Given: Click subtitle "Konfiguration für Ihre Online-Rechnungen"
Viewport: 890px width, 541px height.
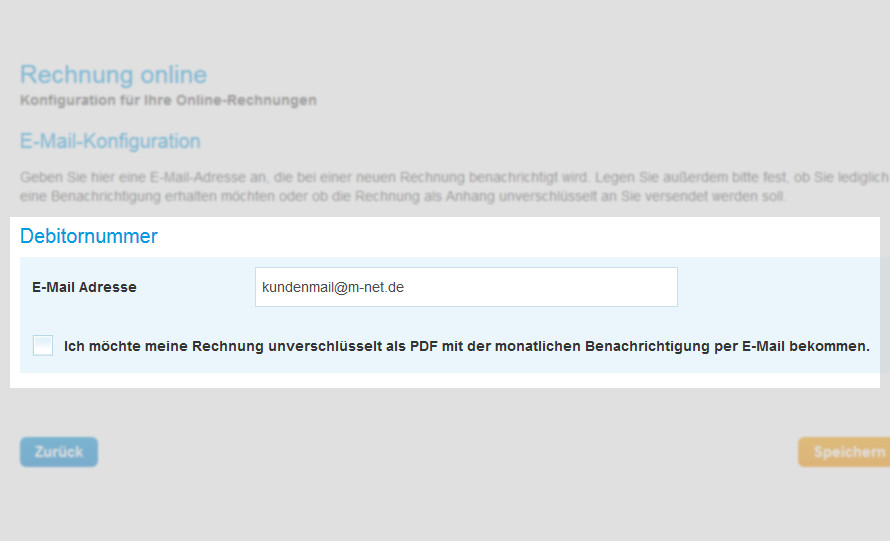Looking at the screenshot, I should pyautogui.click(x=168, y=101).
